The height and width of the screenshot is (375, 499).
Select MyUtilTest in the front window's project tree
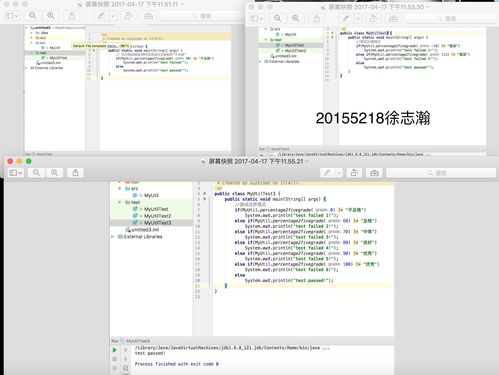coord(156,209)
